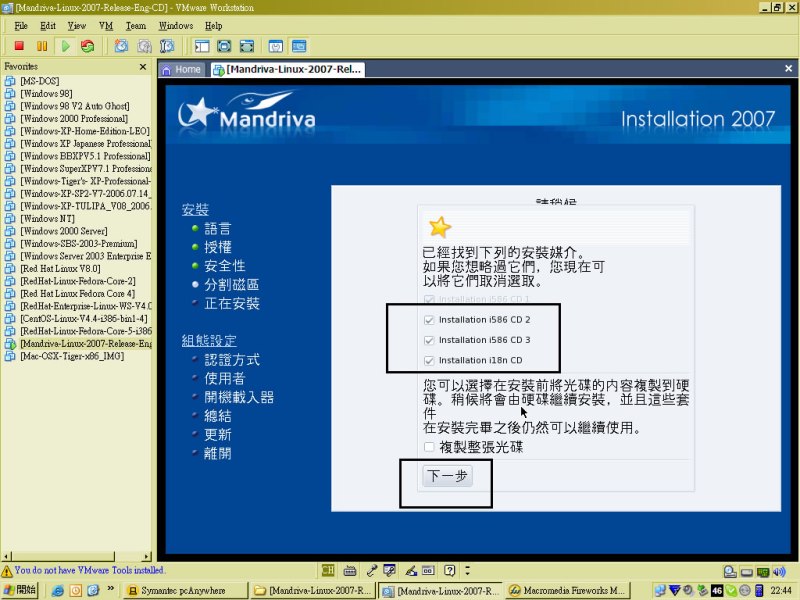The width and height of the screenshot is (800, 600).
Task: Select [Red Hat Linux V8.0] favorite
Action: tap(61, 268)
